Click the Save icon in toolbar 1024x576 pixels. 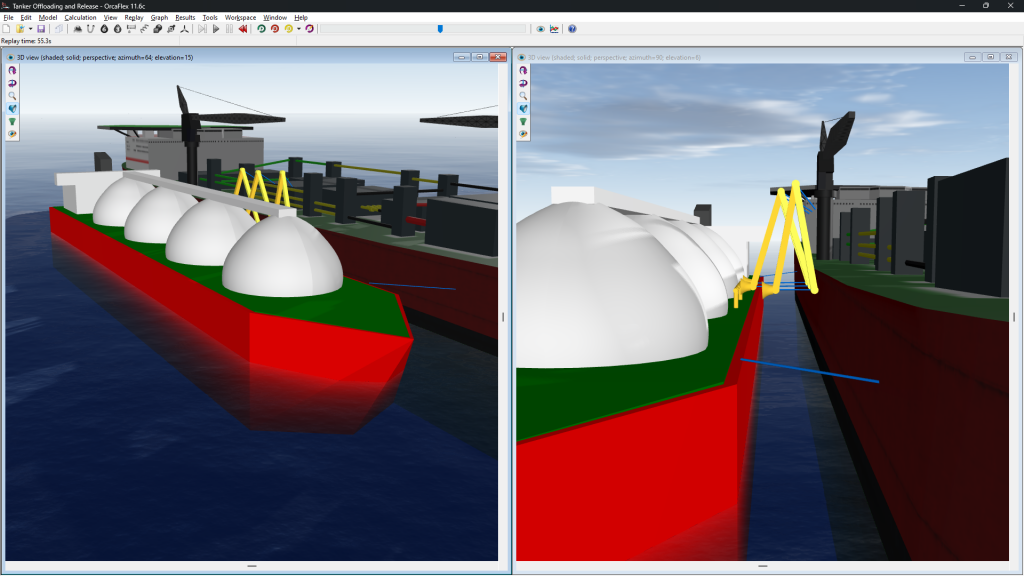(41, 29)
